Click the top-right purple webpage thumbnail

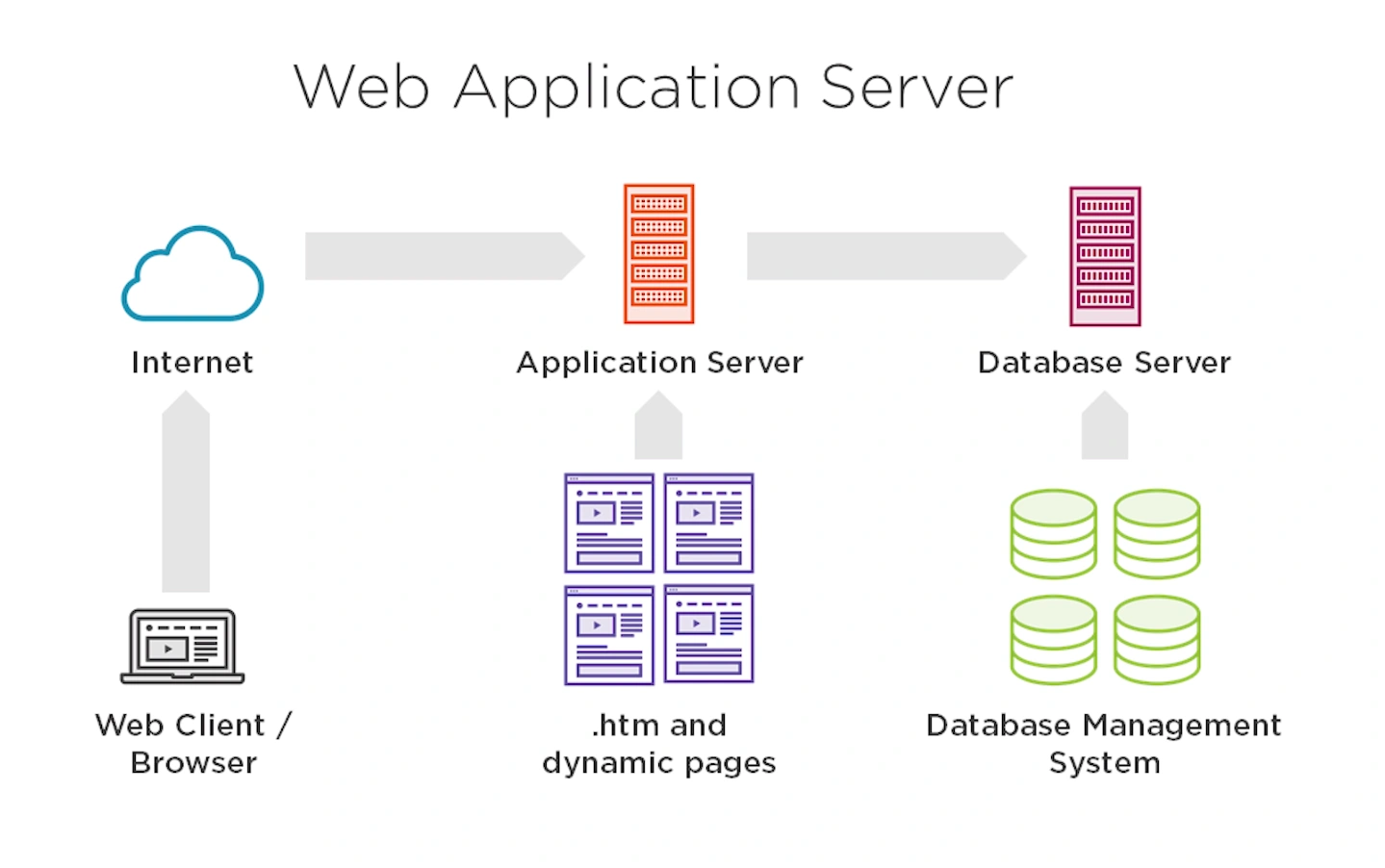pyautogui.click(x=707, y=523)
